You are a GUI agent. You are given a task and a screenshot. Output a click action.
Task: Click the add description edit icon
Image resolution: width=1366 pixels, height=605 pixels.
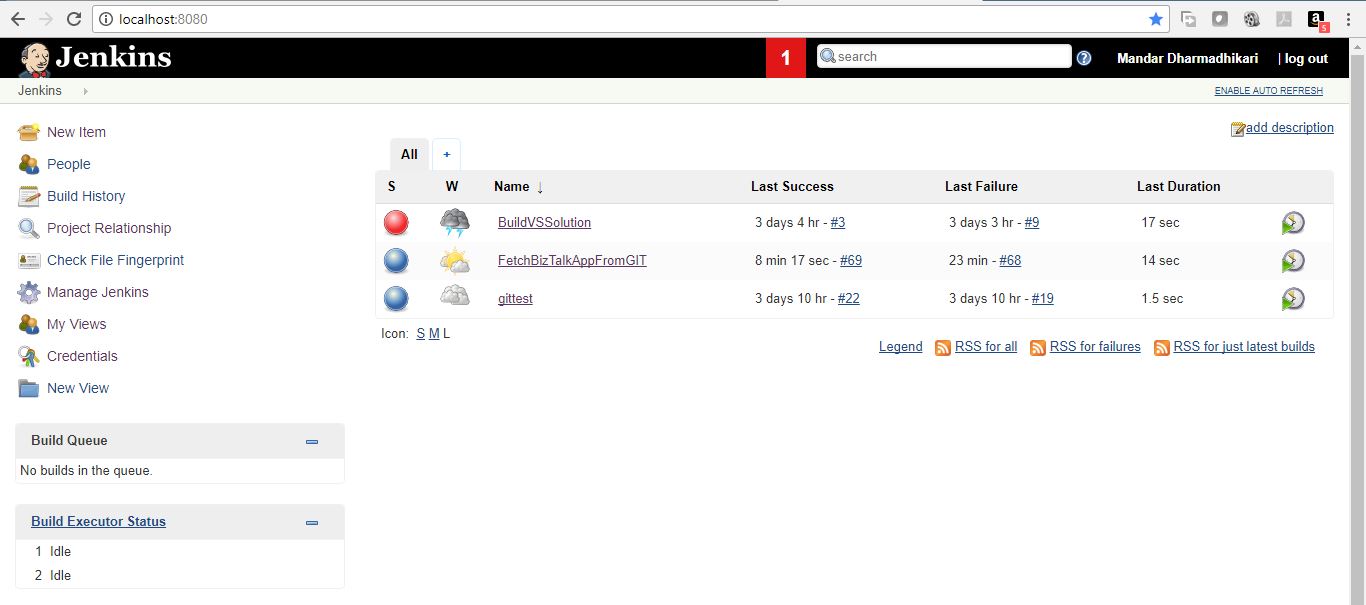tap(1238, 129)
